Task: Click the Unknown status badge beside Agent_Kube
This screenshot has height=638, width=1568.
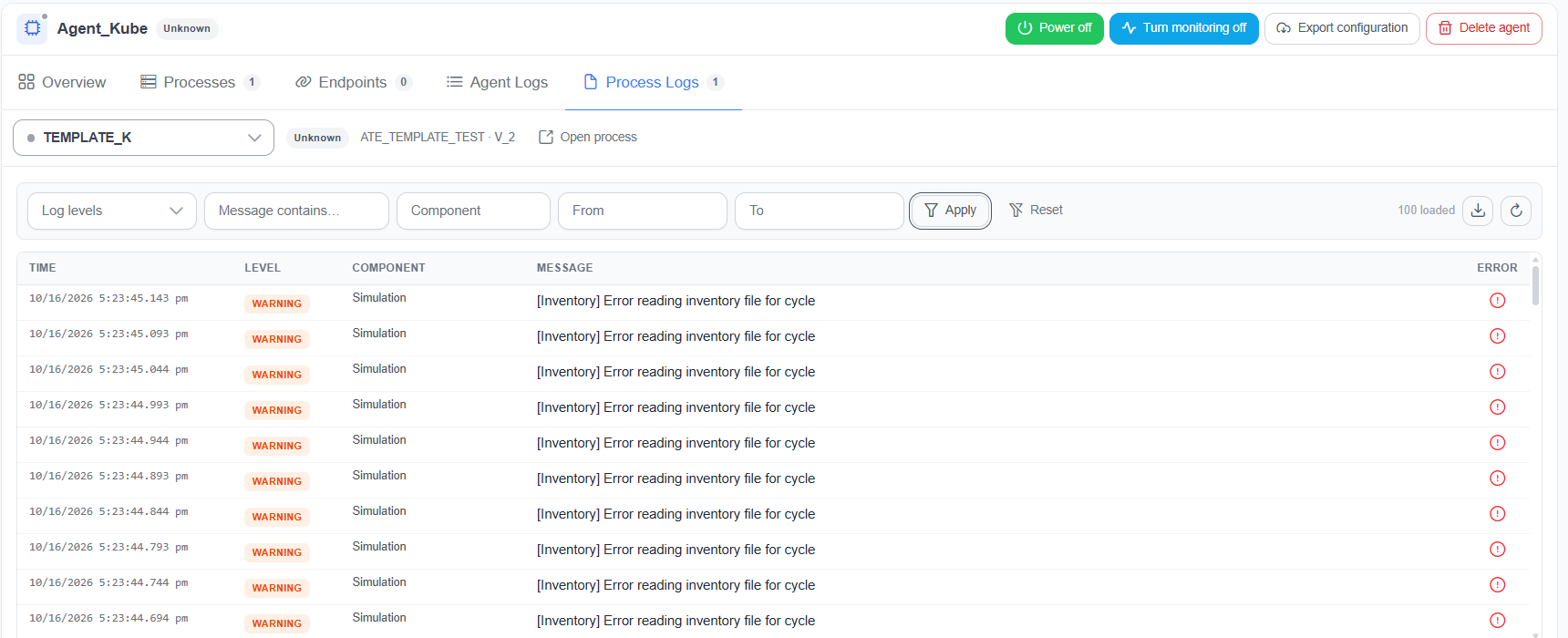Action: 187,28
